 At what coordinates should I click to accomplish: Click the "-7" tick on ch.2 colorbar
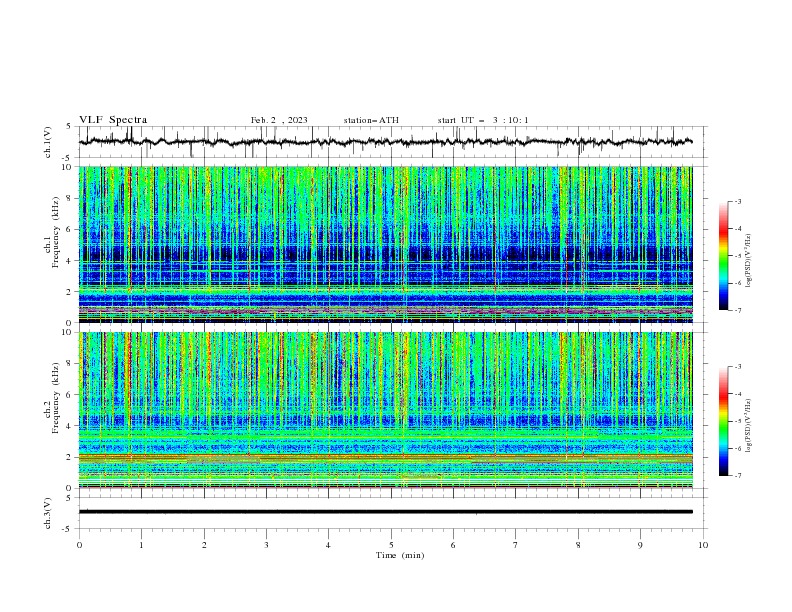737,476
